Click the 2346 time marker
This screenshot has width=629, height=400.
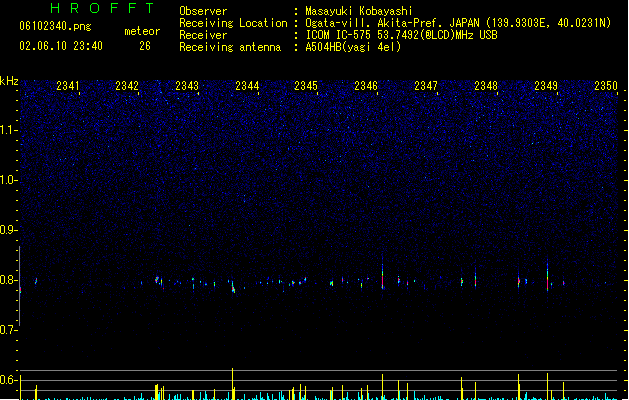[x=366, y=86]
